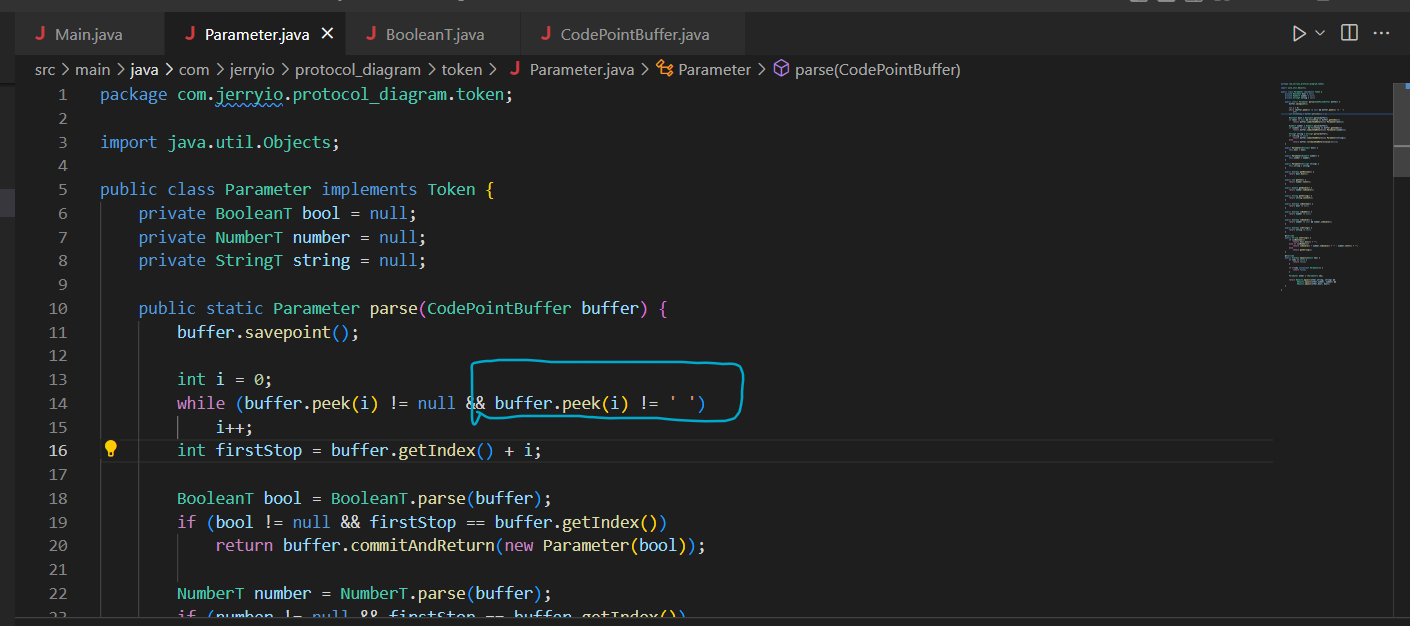The image size is (1410, 626).
Task: Click 'Token' in the class declaration
Action: click(452, 189)
